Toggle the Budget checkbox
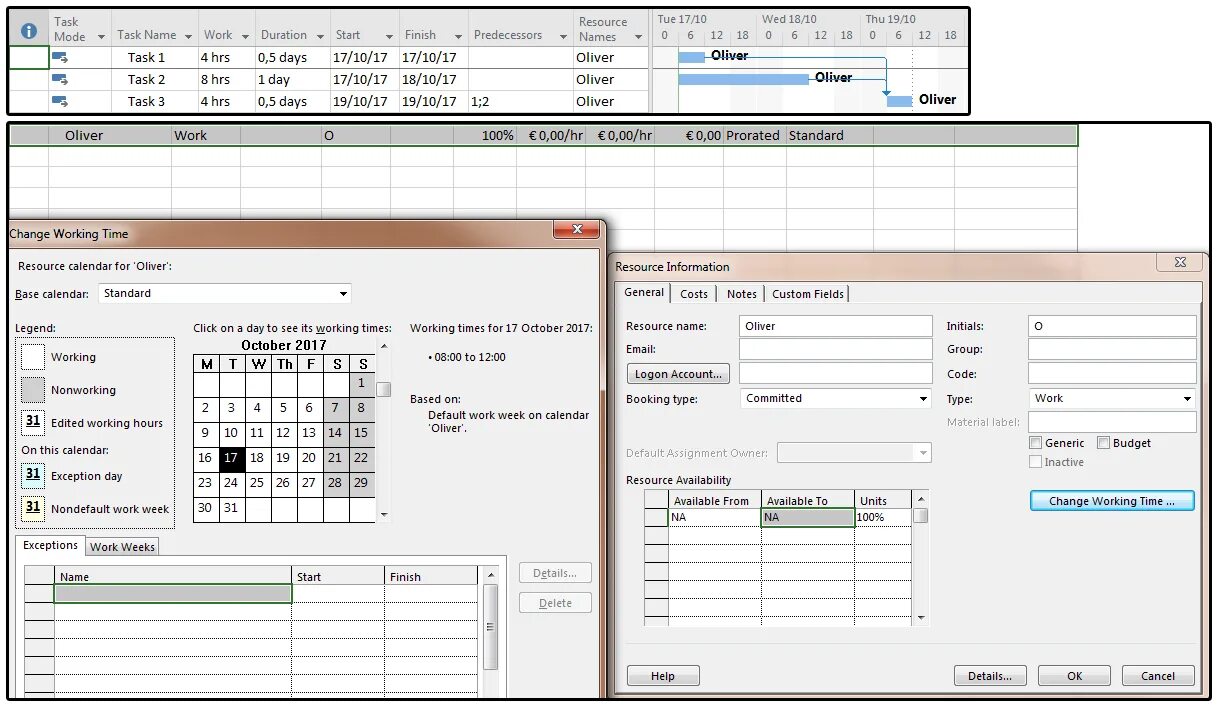 pyautogui.click(x=1103, y=443)
